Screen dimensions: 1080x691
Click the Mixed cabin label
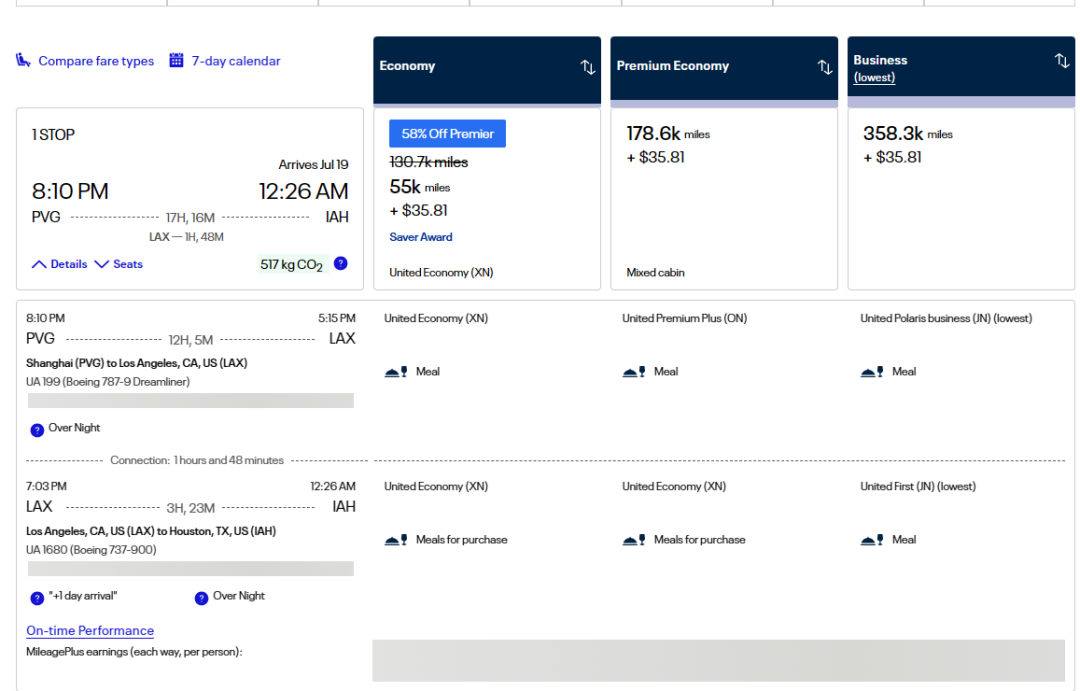[656, 273]
